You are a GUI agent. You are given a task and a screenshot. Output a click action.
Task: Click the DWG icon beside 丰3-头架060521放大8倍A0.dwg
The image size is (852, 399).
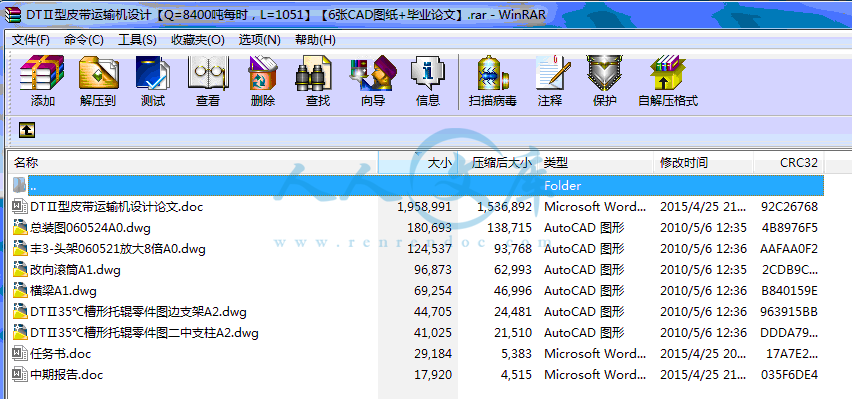(20, 248)
